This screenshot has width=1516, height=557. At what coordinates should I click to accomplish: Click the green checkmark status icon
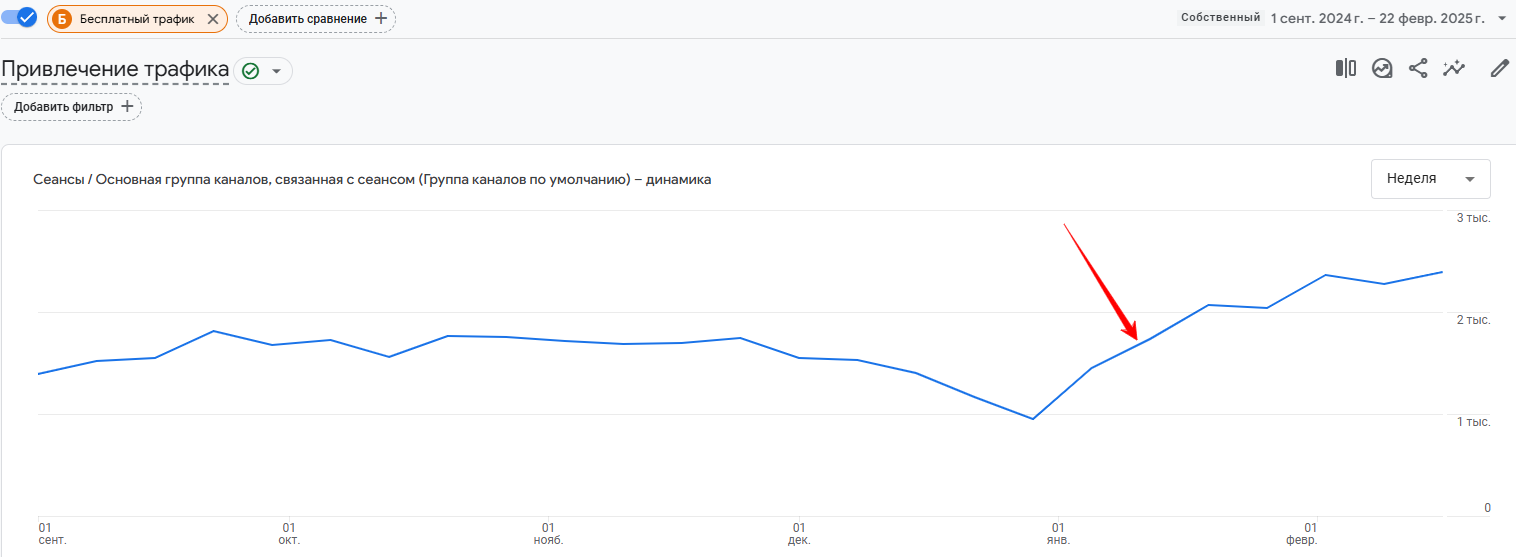(250, 71)
